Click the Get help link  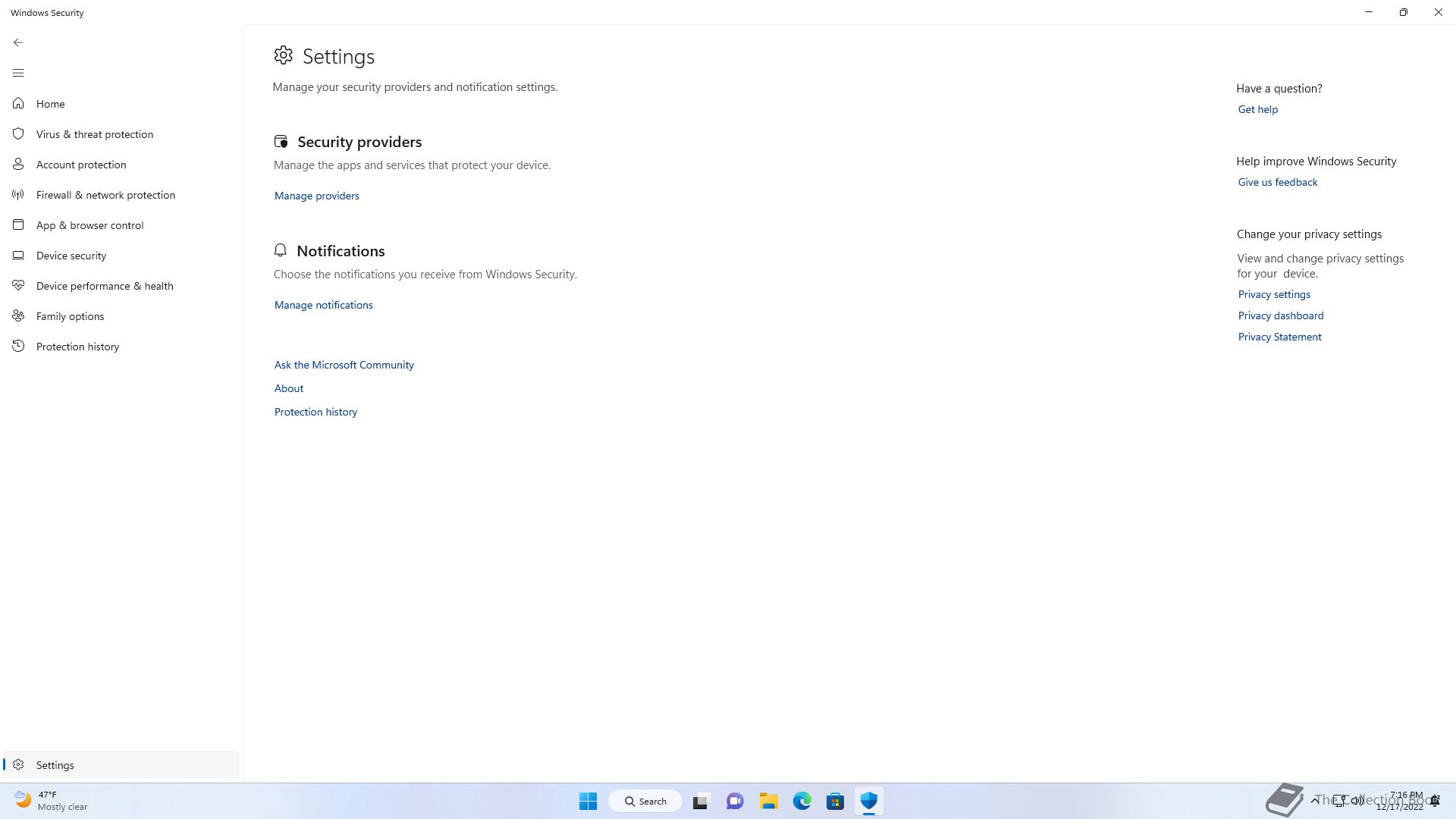[1257, 109]
